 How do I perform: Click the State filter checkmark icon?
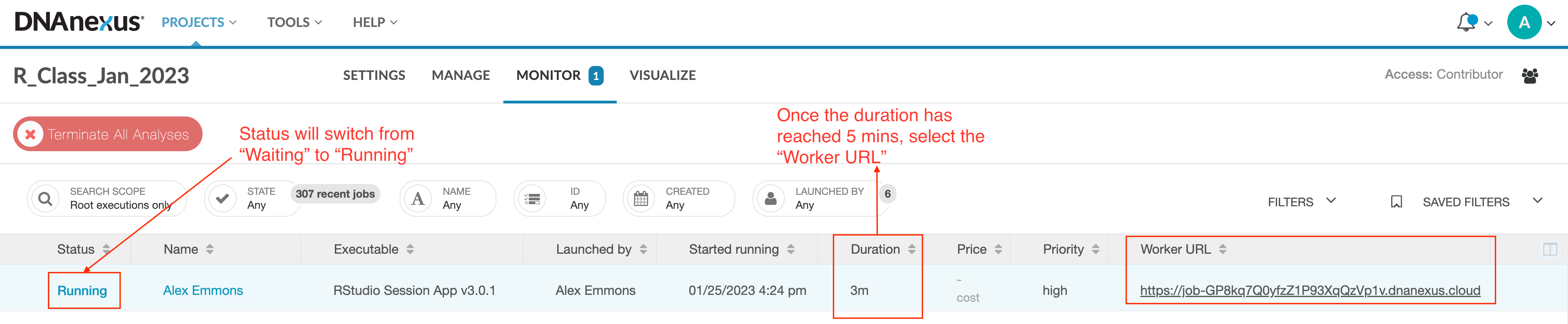[223, 199]
